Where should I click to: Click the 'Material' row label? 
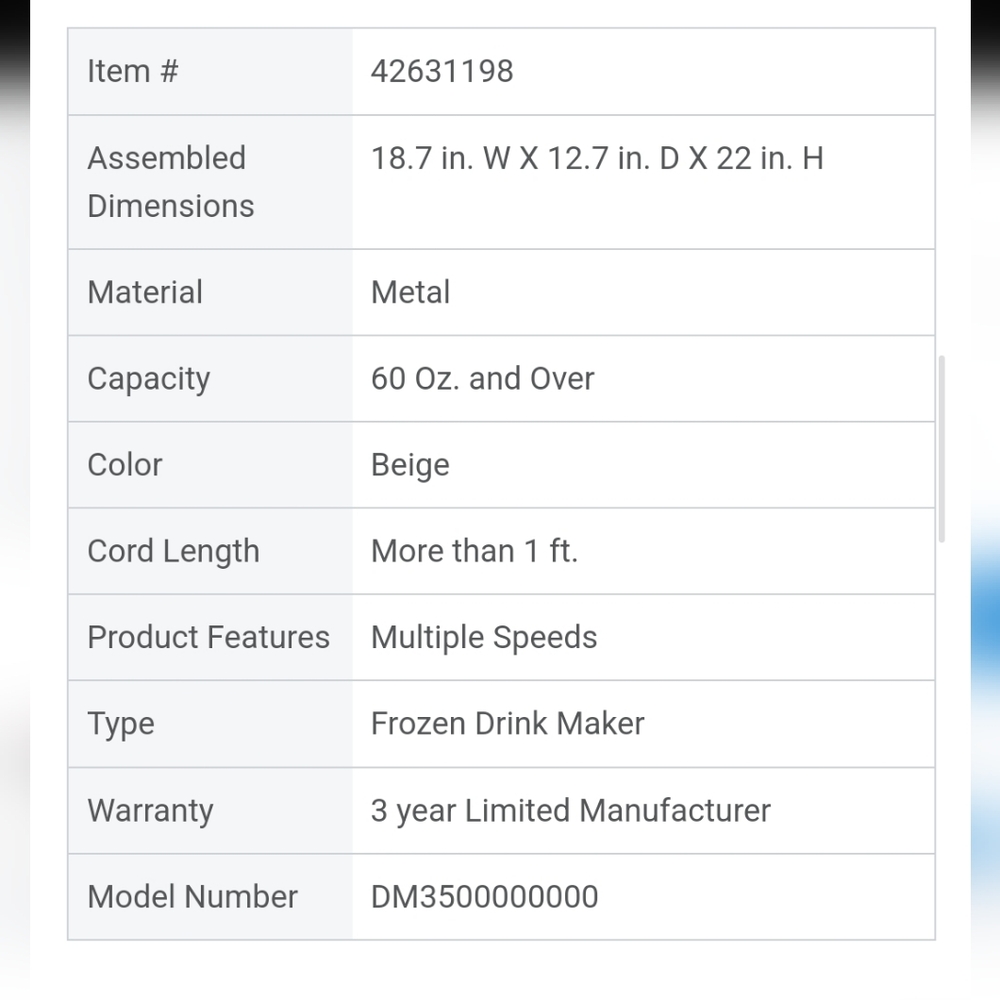[145, 293]
